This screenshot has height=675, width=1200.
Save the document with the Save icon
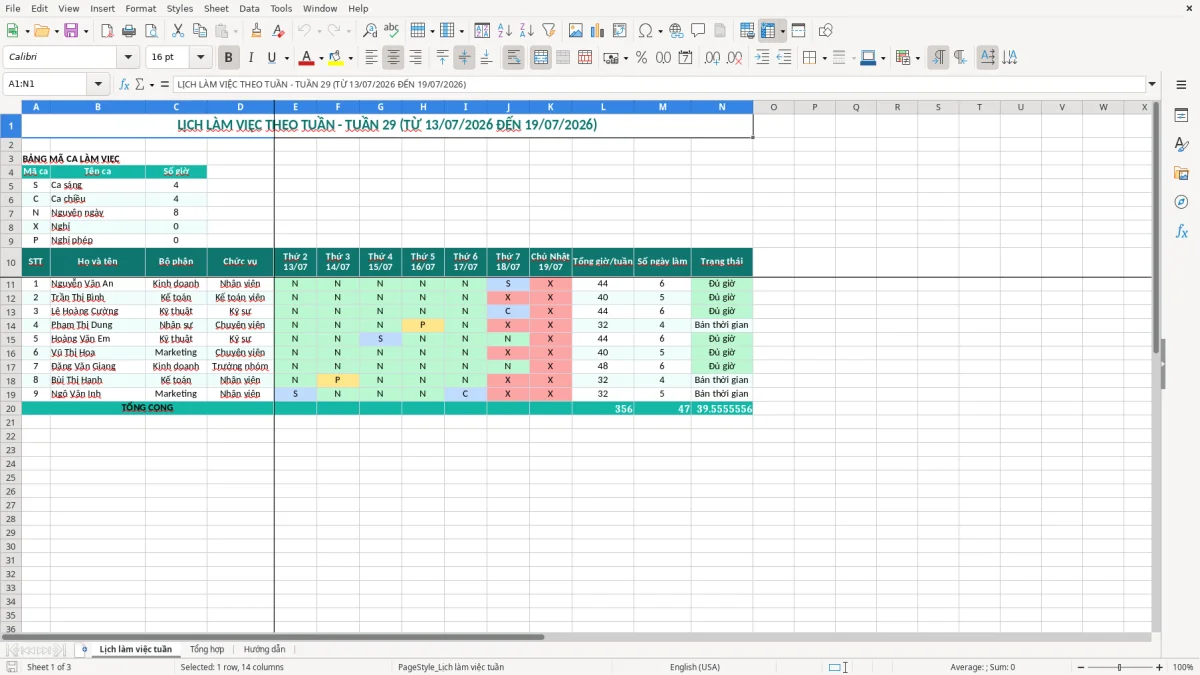point(71,31)
